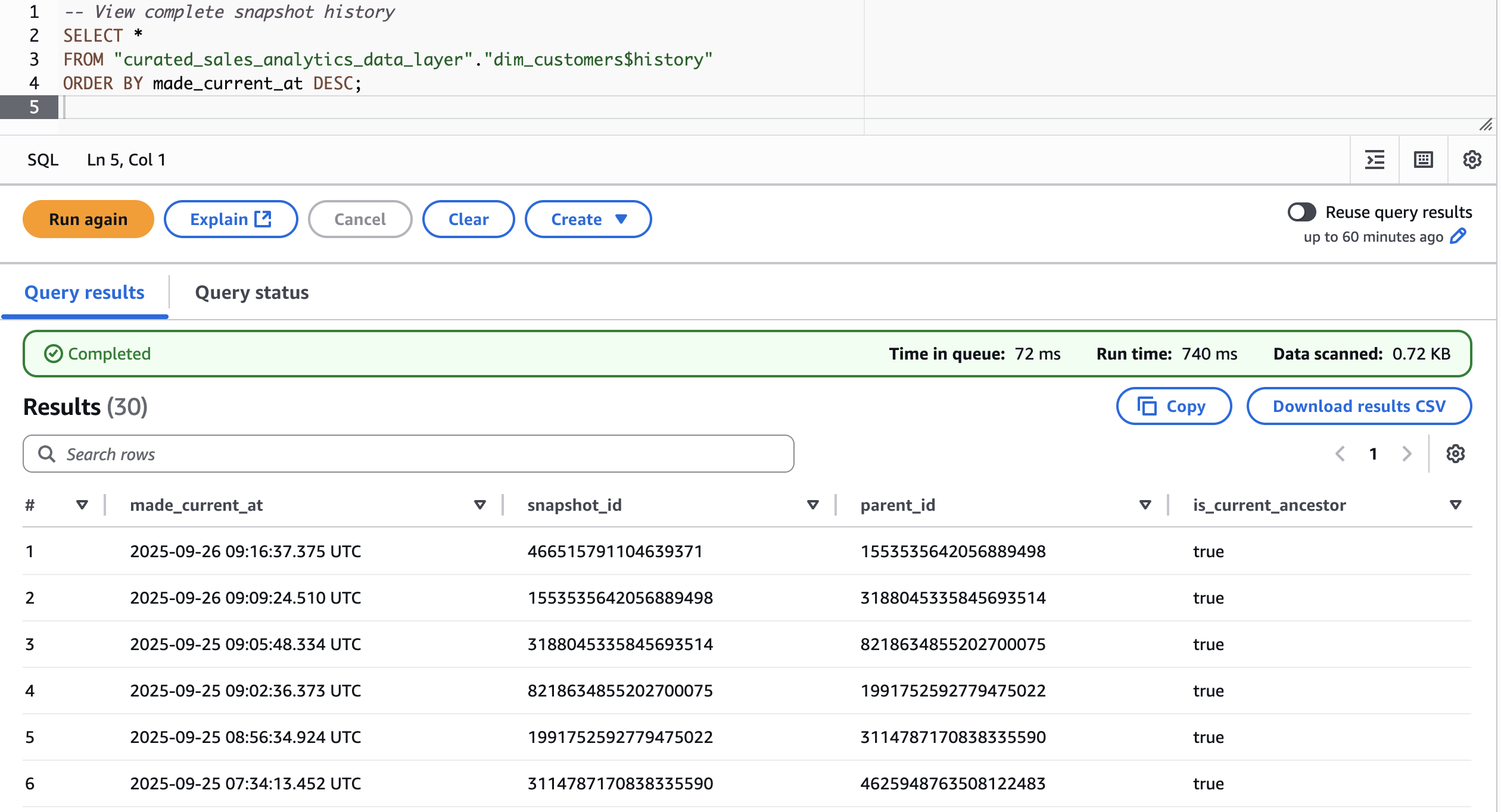Go to previous results page arrow
This screenshot has height=812, width=1501.
[1340, 454]
